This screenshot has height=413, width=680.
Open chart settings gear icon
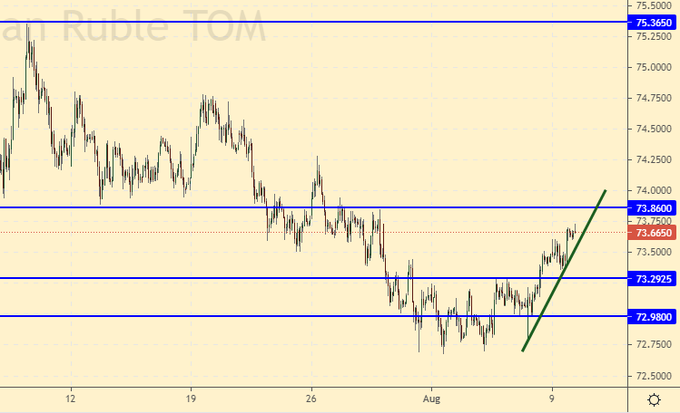coord(653,400)
